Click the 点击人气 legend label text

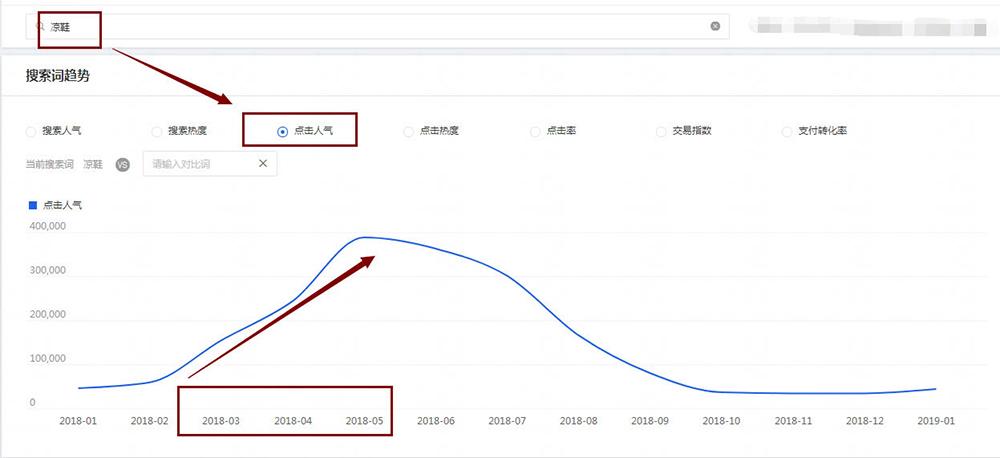click(62, 205)
